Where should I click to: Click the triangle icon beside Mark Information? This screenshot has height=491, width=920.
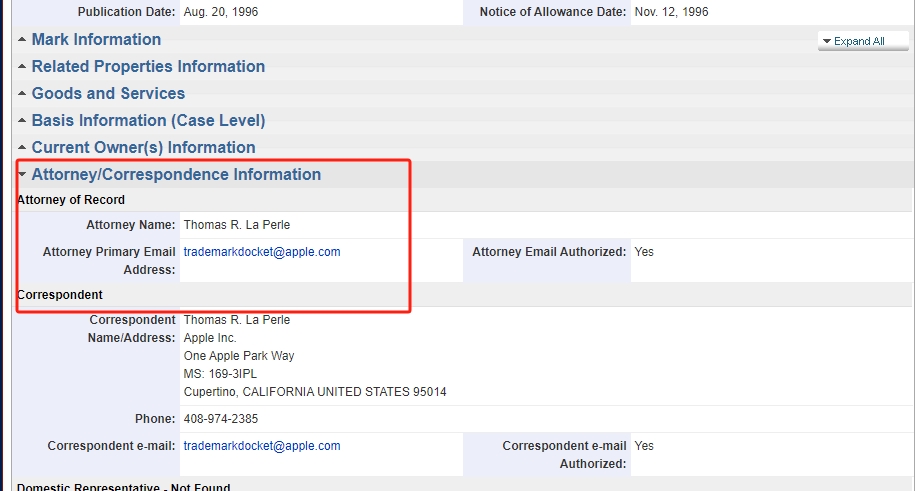pos(22,40)
